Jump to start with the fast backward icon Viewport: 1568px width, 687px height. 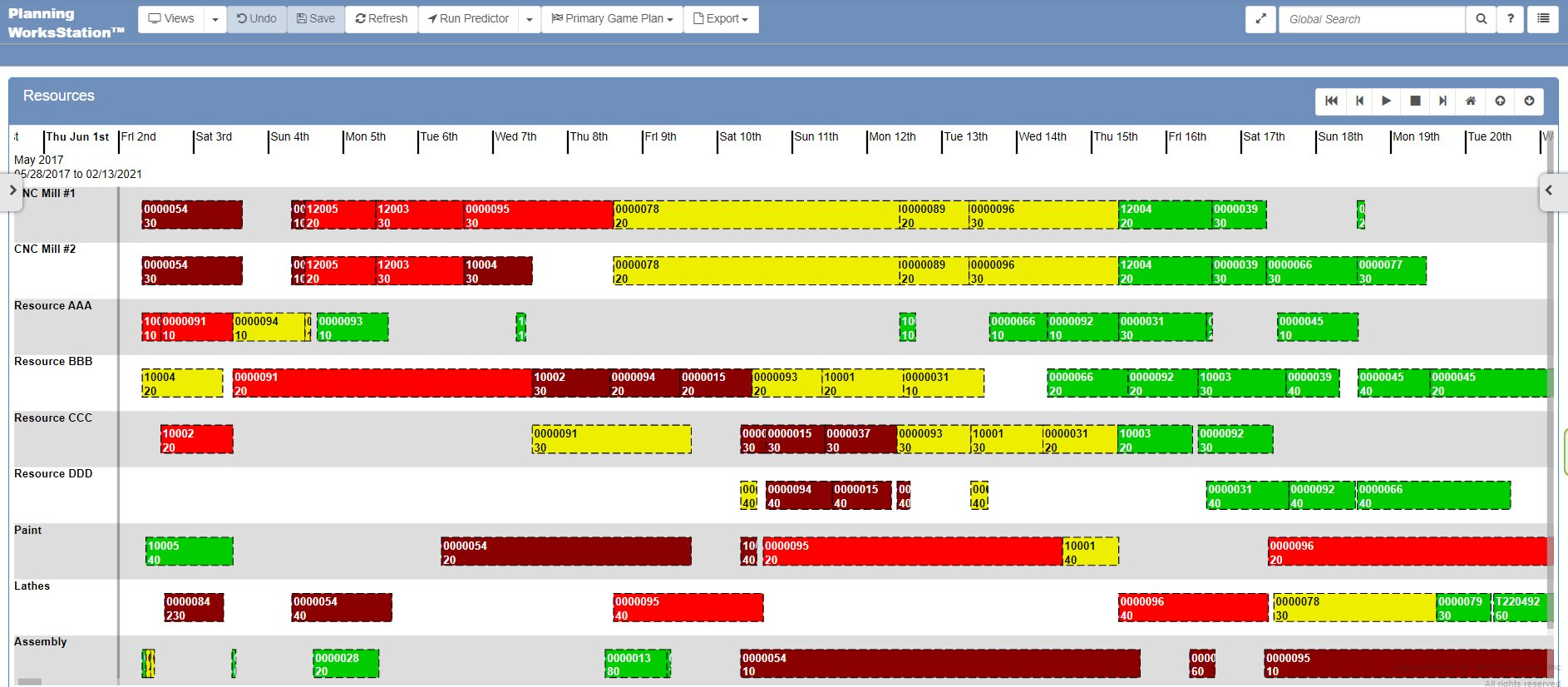(x=1331, y=101)
